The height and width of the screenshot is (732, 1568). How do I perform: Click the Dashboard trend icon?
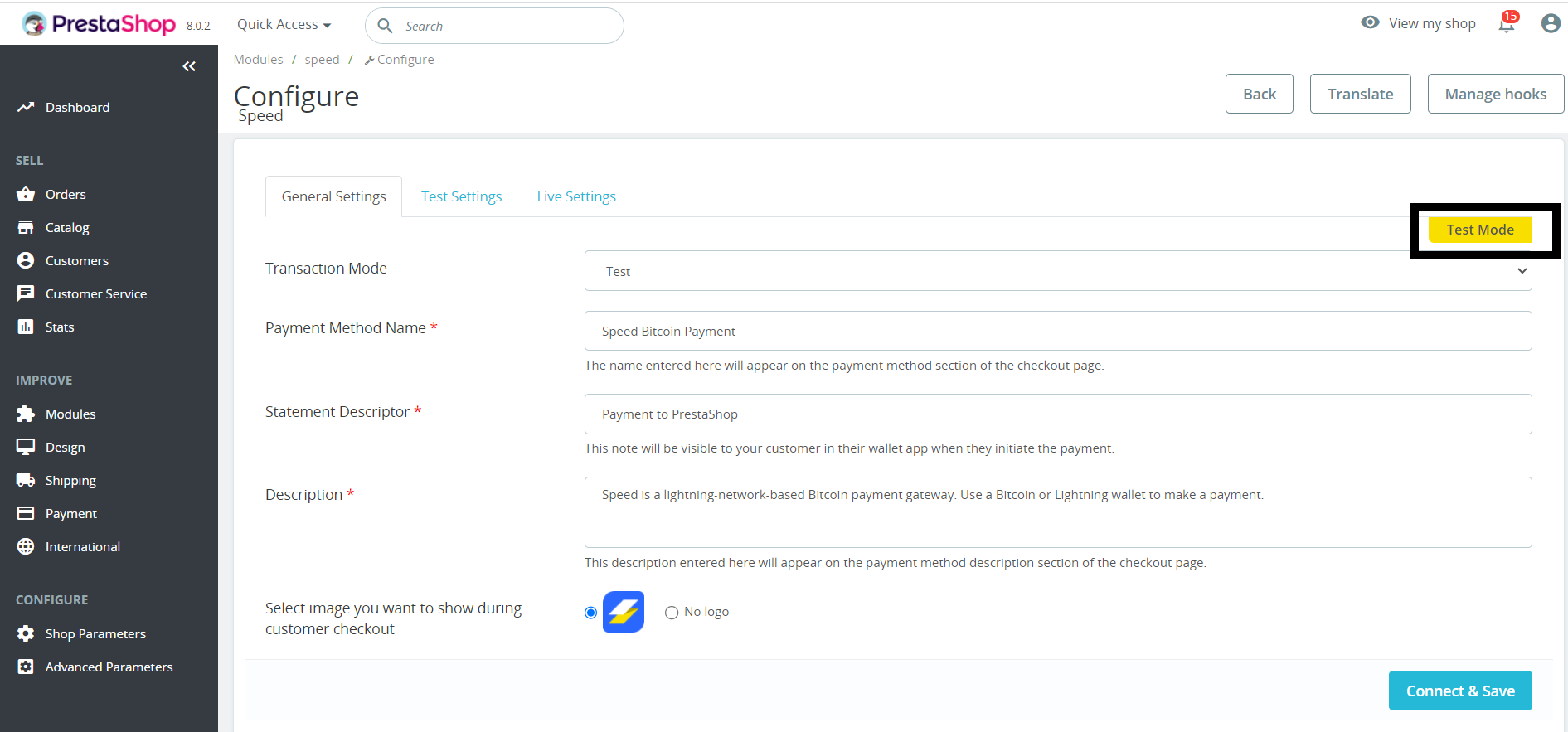pos(26,107)
